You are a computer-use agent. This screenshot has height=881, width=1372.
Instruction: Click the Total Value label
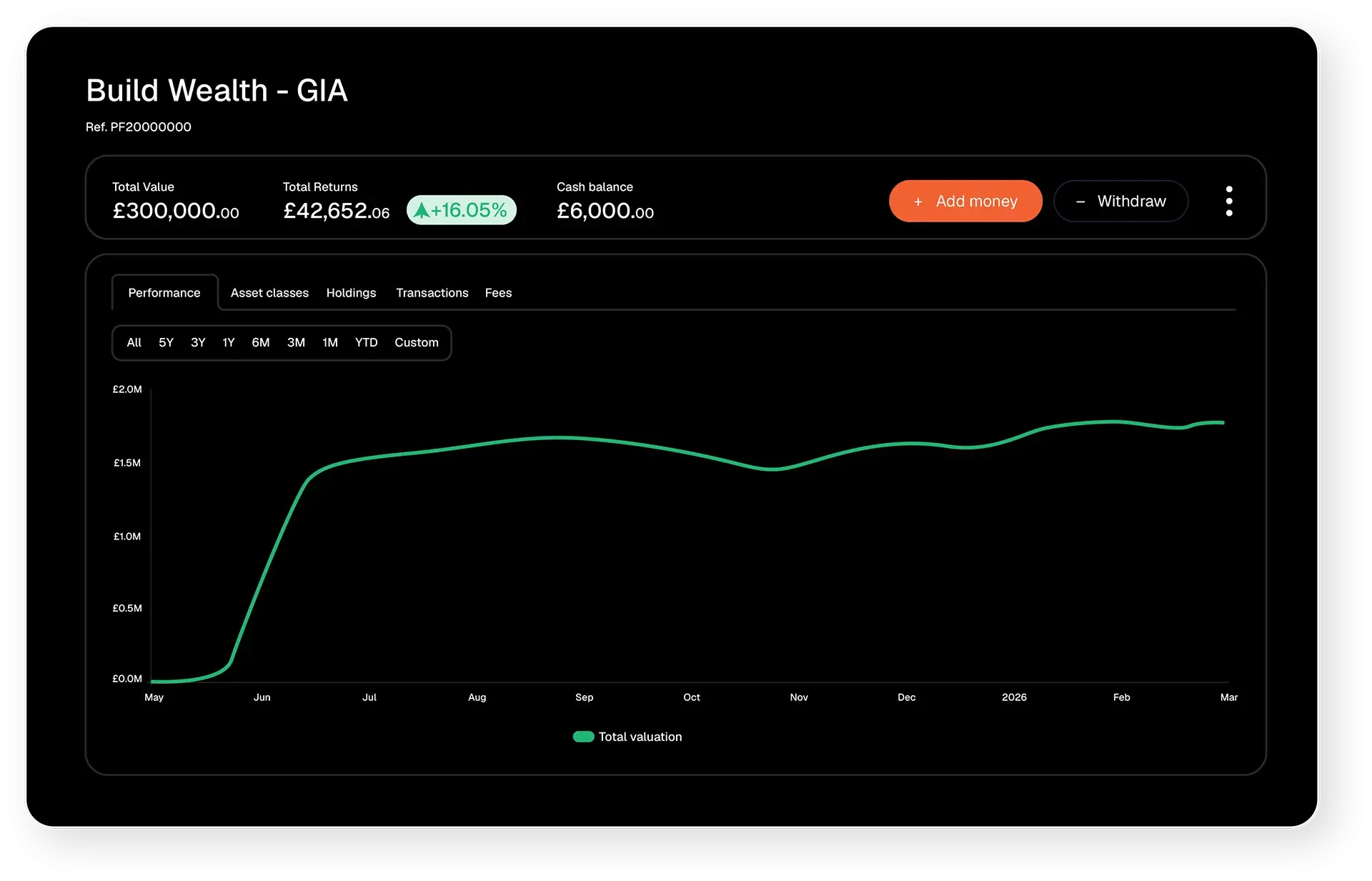pos(143,186)
